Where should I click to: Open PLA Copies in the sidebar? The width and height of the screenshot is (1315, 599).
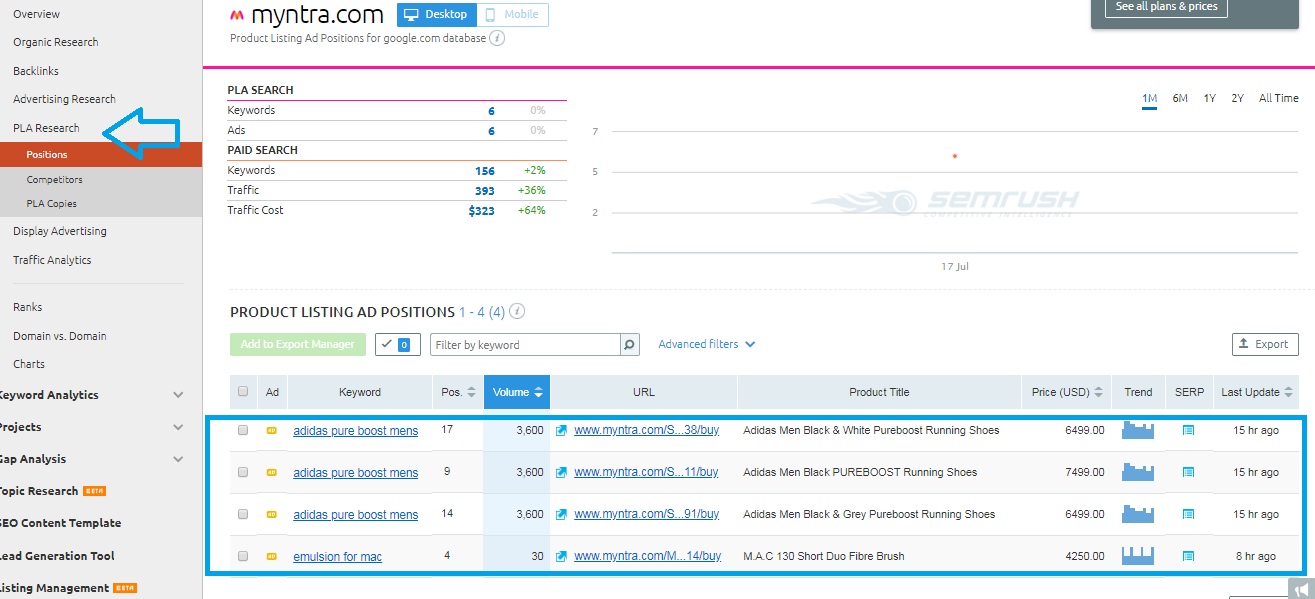pos(52,204)
